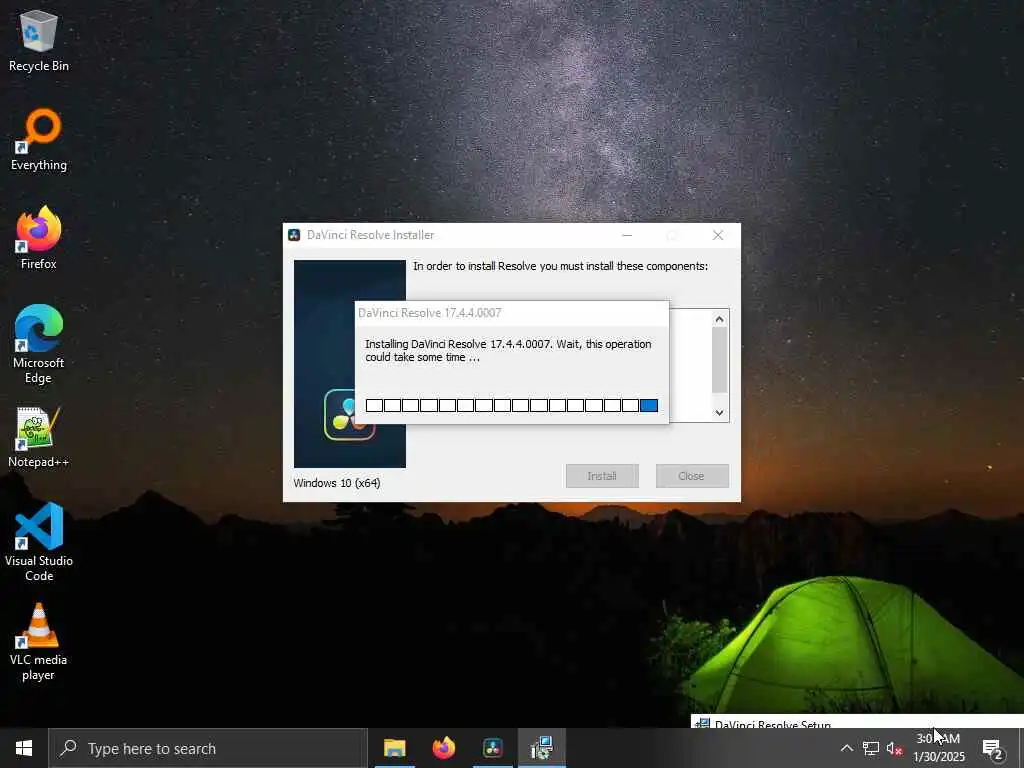Screen dimensions: 1024x768
Task: Select the Microsoft Edge desktop shortcut
Action: (39, 345)
